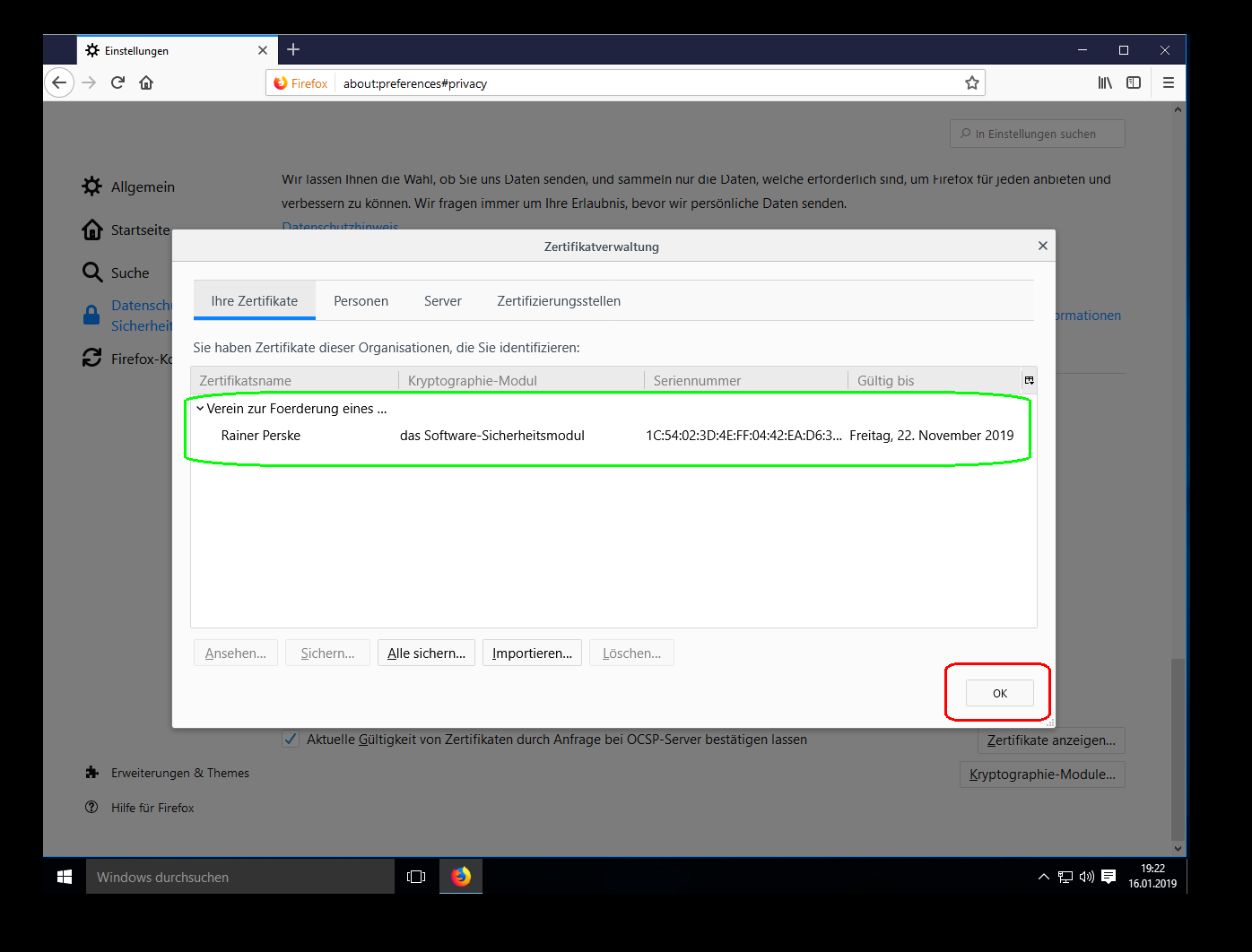Switch to the Zertifizierungsstellen tab

558,301
